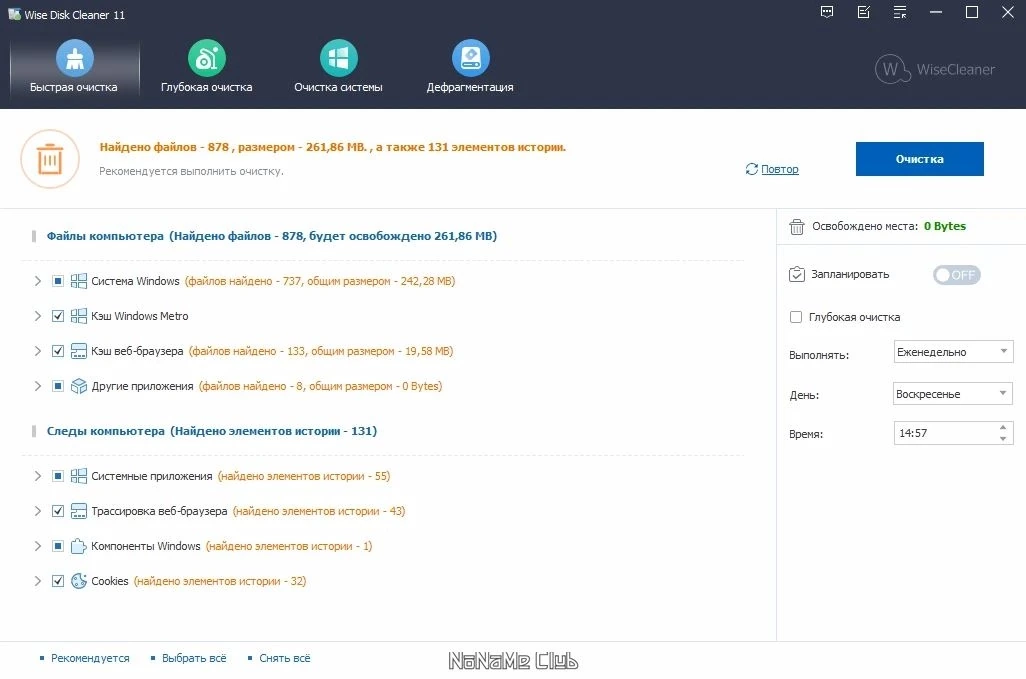Switch to the Быстрая очистка tab
1026x679 pixels.
74,67
